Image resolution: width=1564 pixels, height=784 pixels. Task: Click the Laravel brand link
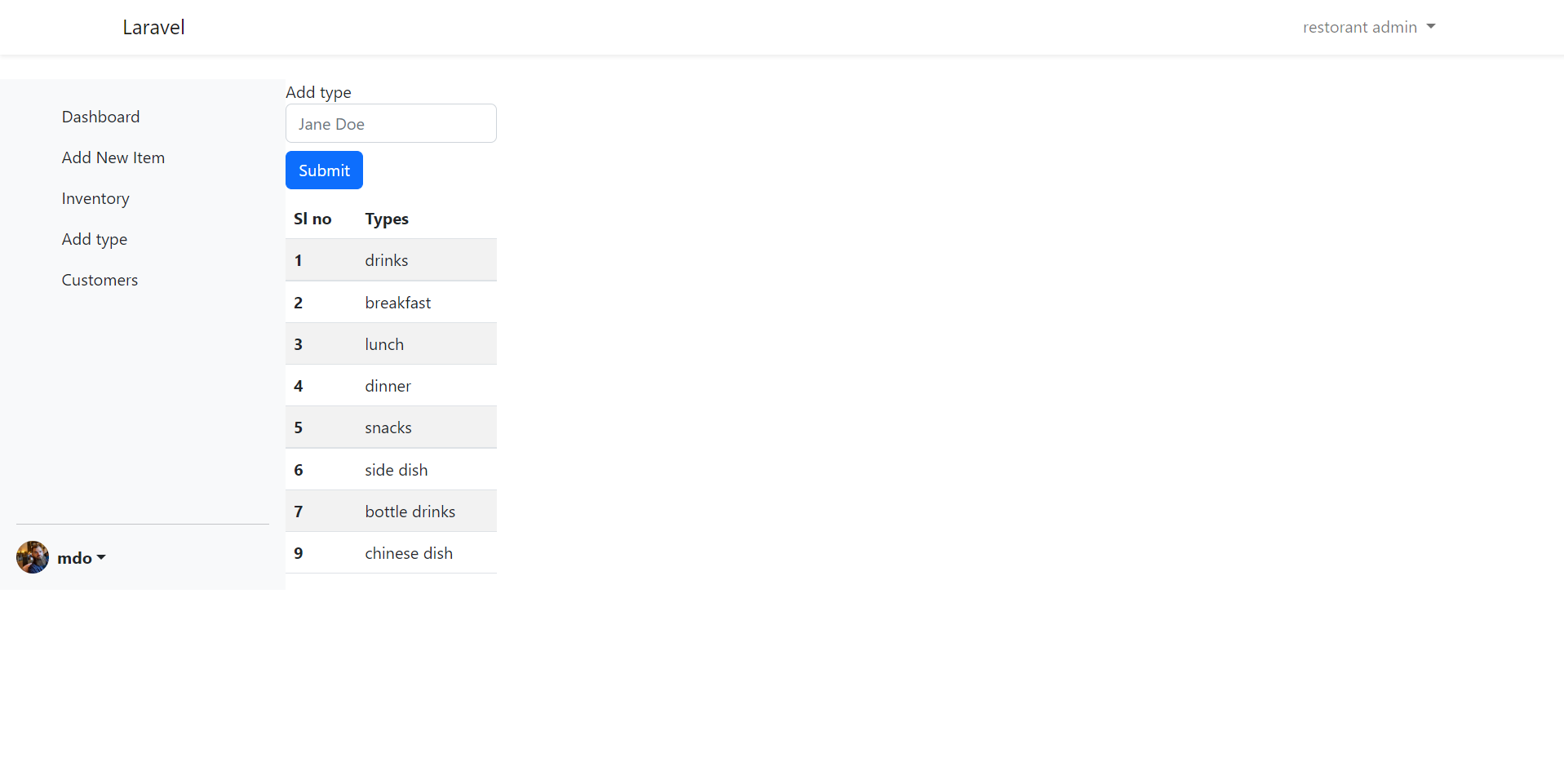click(153, 27)
